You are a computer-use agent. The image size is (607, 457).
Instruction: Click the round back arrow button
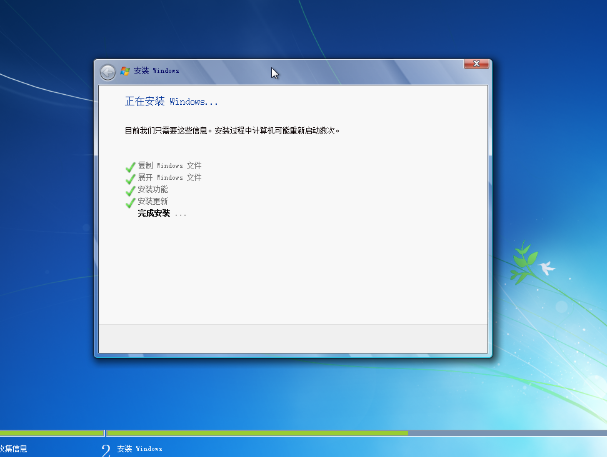[108, 72]
